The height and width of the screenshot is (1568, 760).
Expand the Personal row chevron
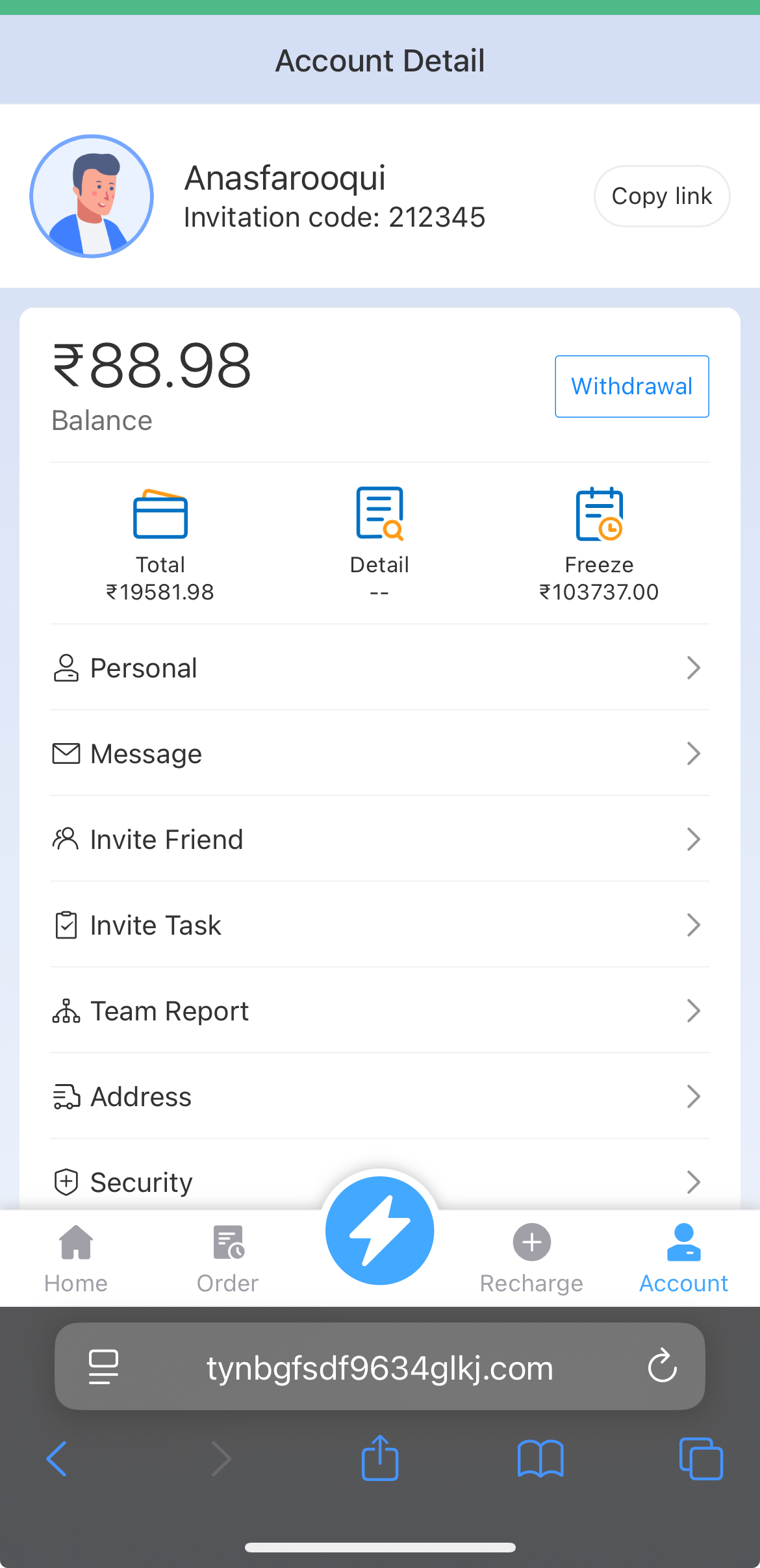point(693,668)
